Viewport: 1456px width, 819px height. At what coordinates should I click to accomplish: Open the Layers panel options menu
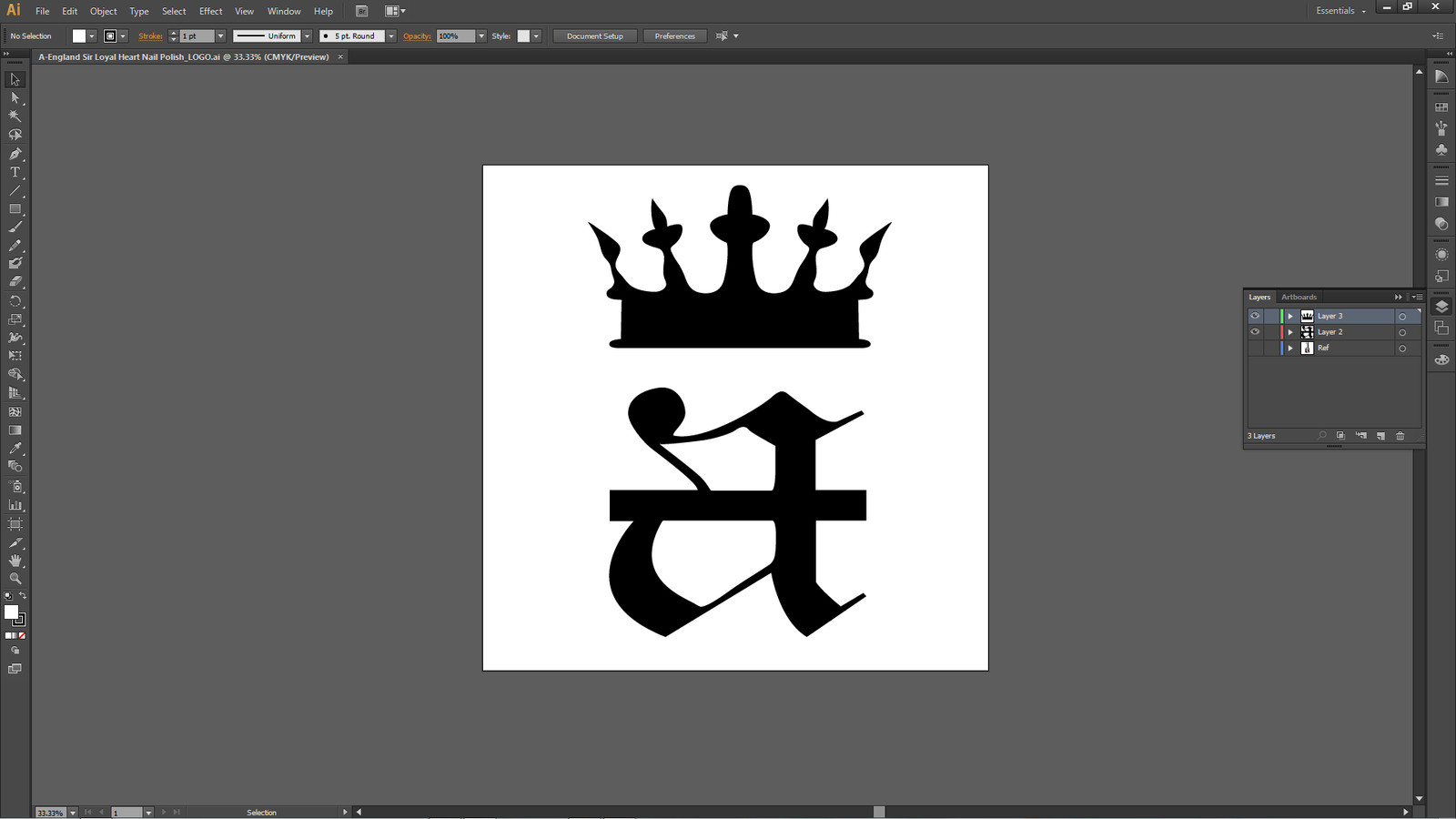click(x=1417, y=298)
